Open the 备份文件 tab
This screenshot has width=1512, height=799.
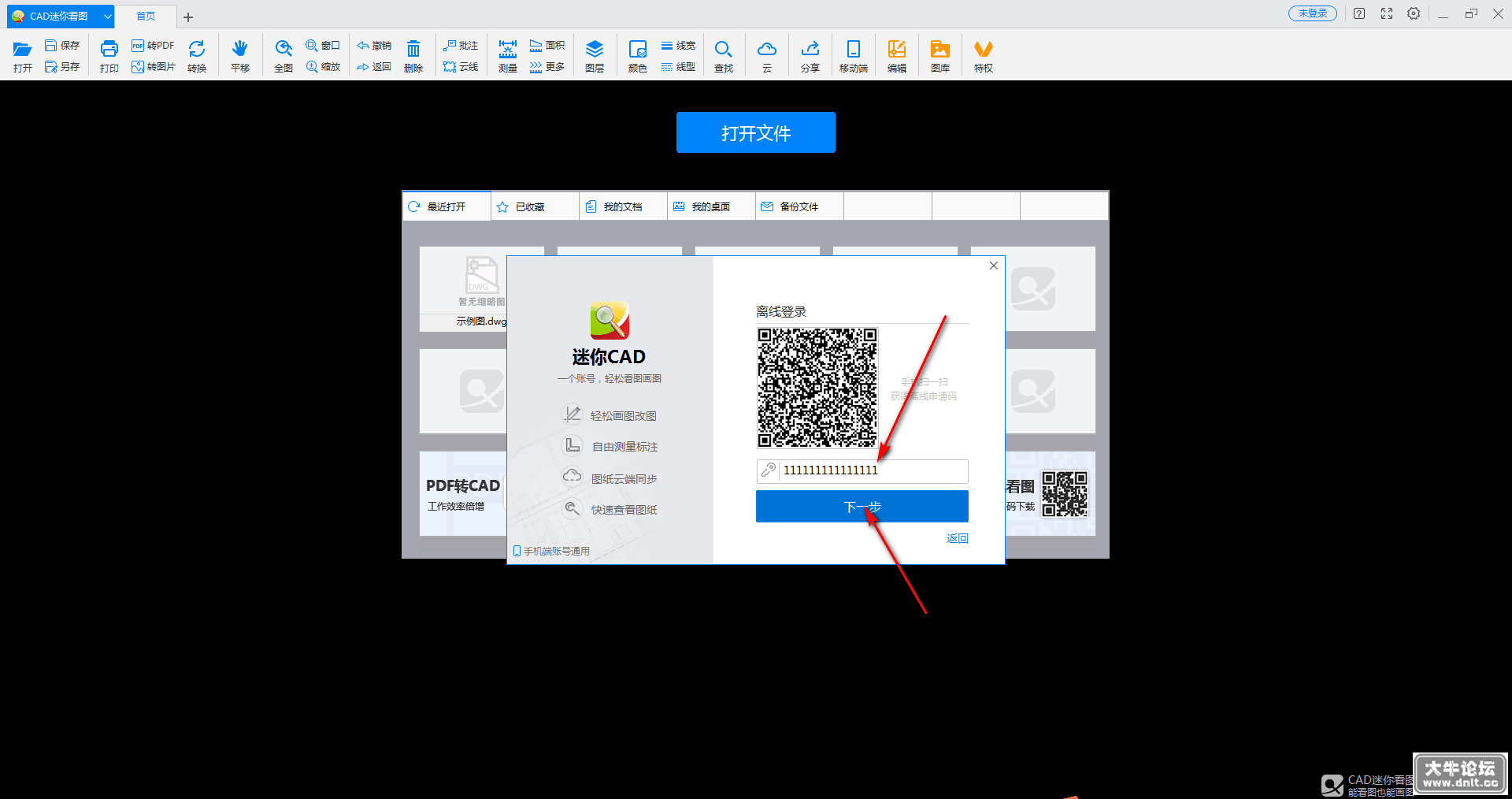[799, 206]
